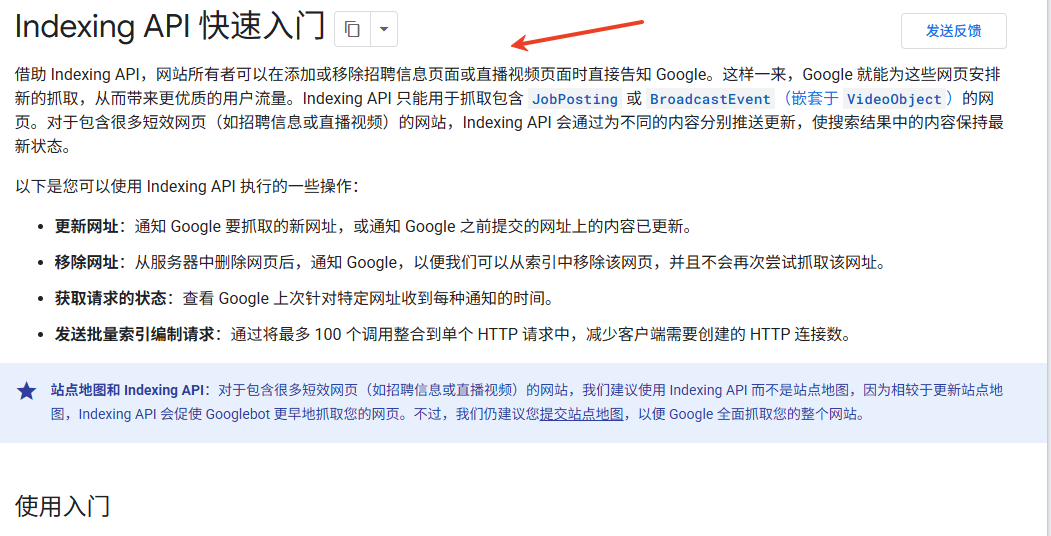Open the BroadcastEvent code link
This screenshot has width=1051, height=536.
[x=710, y=99]
